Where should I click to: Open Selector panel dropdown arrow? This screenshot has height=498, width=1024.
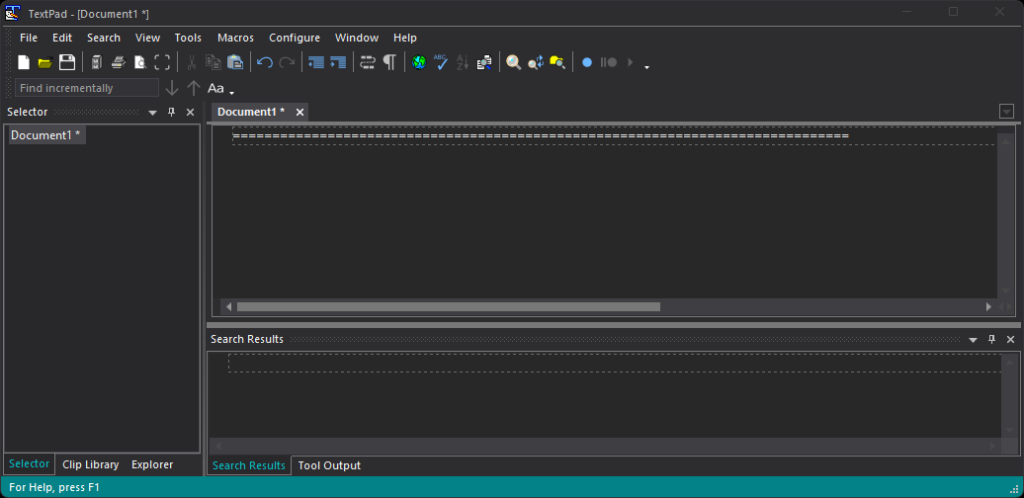tap(153, 113)
